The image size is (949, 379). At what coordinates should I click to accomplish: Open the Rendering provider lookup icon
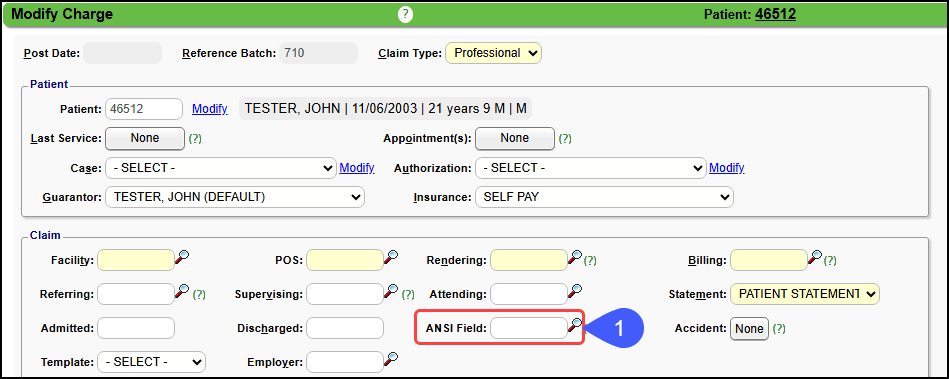coord(575,257)
